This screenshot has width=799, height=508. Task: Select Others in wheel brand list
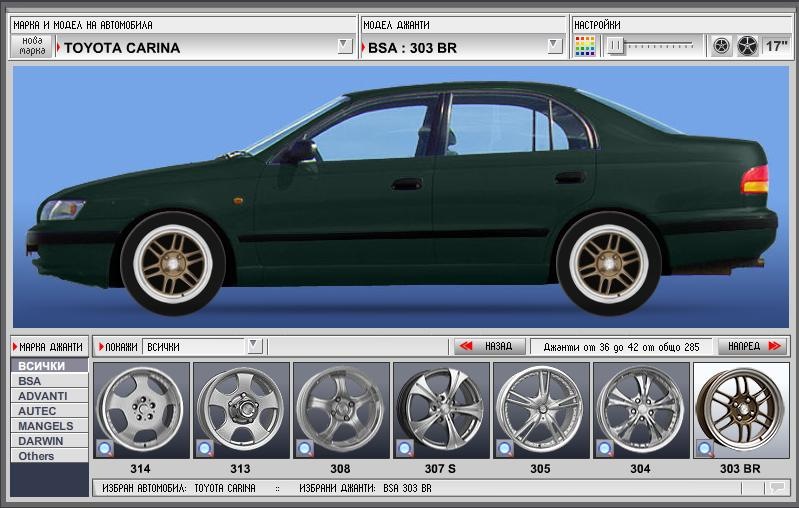pyautogui.click(x=49, y=456)
